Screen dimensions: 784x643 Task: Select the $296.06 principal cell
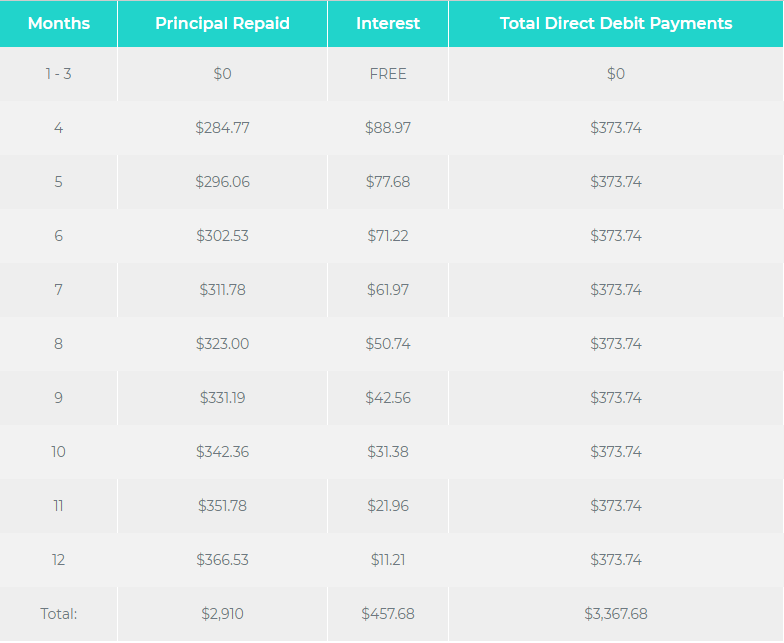pos(222,182)
